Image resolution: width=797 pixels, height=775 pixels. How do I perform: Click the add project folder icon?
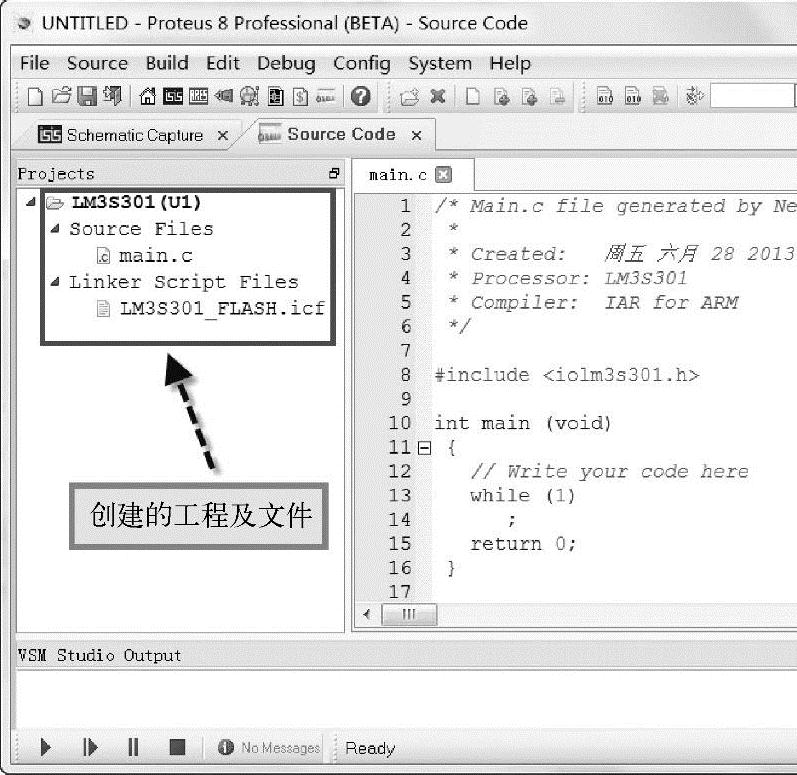[x=410, y=96]
